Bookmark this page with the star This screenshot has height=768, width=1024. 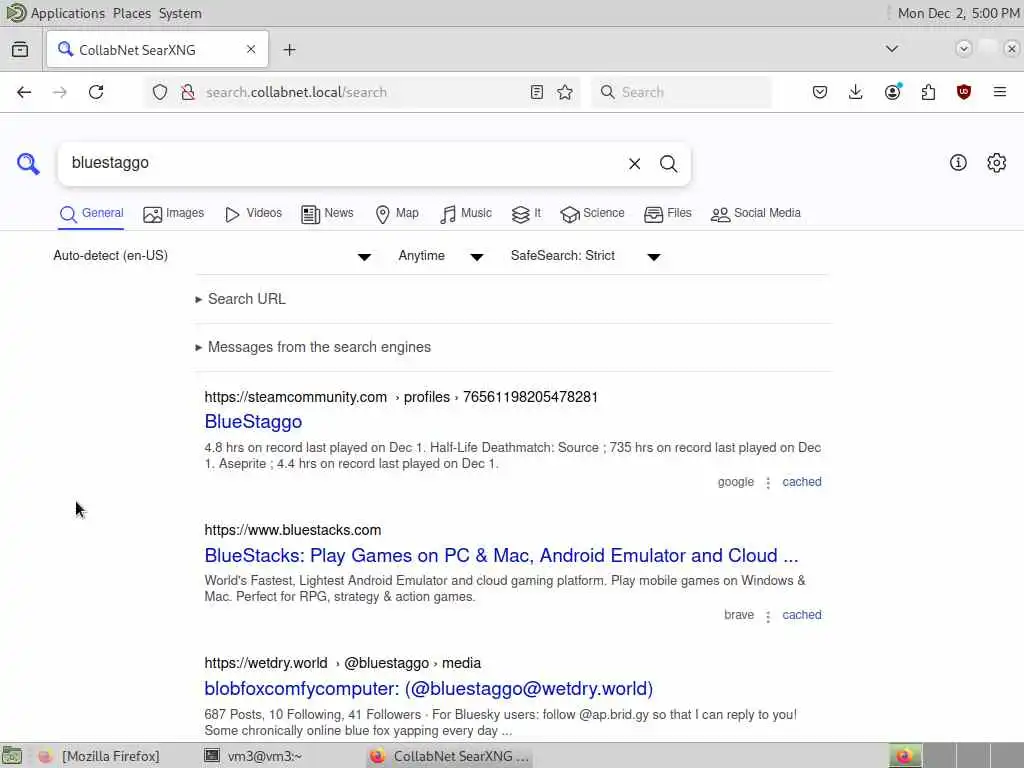pos(565,92)
